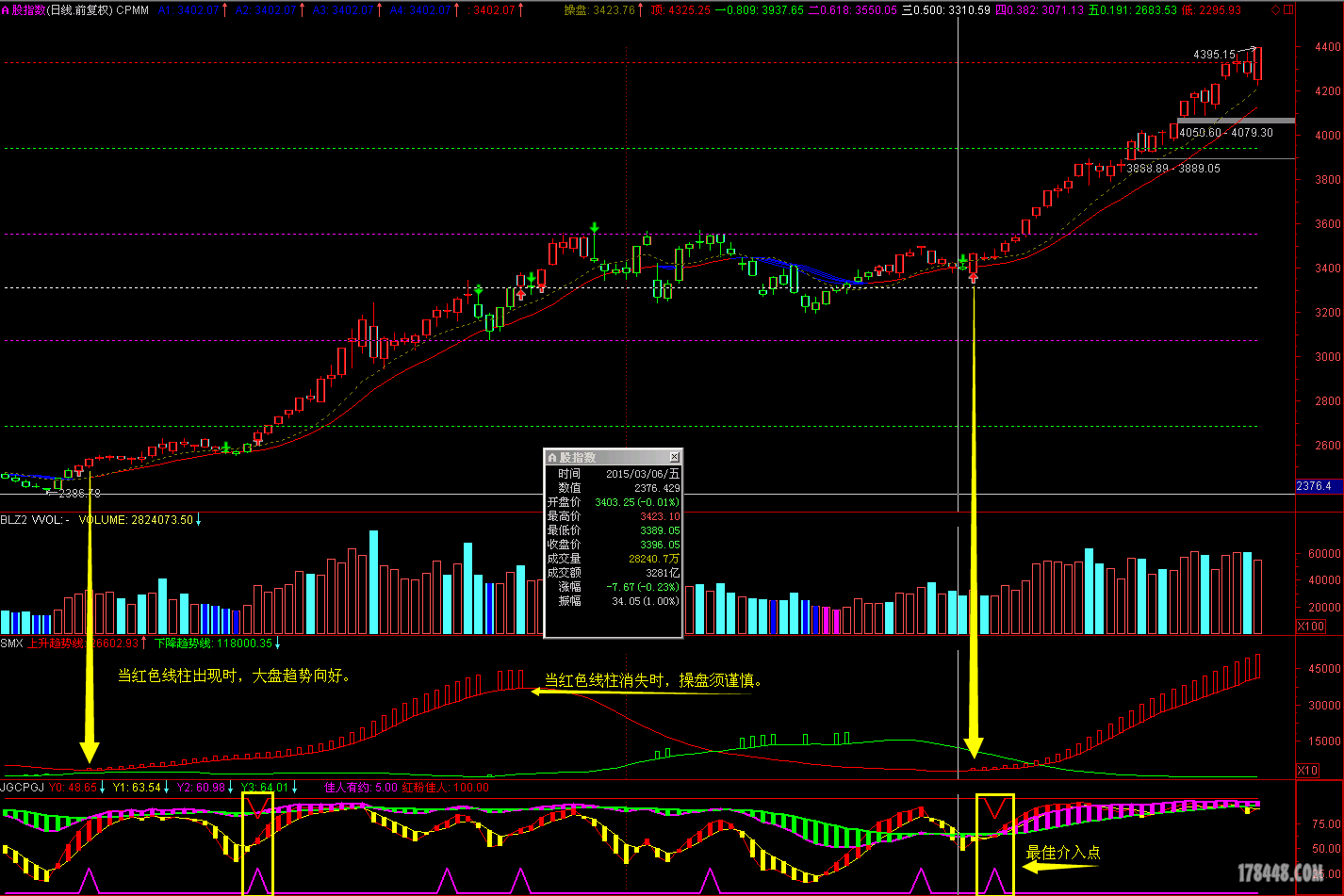Click the 75.00 JGCPGJ axis label
Viewport: 1344px width, 896px height.
click(1326, 824)
